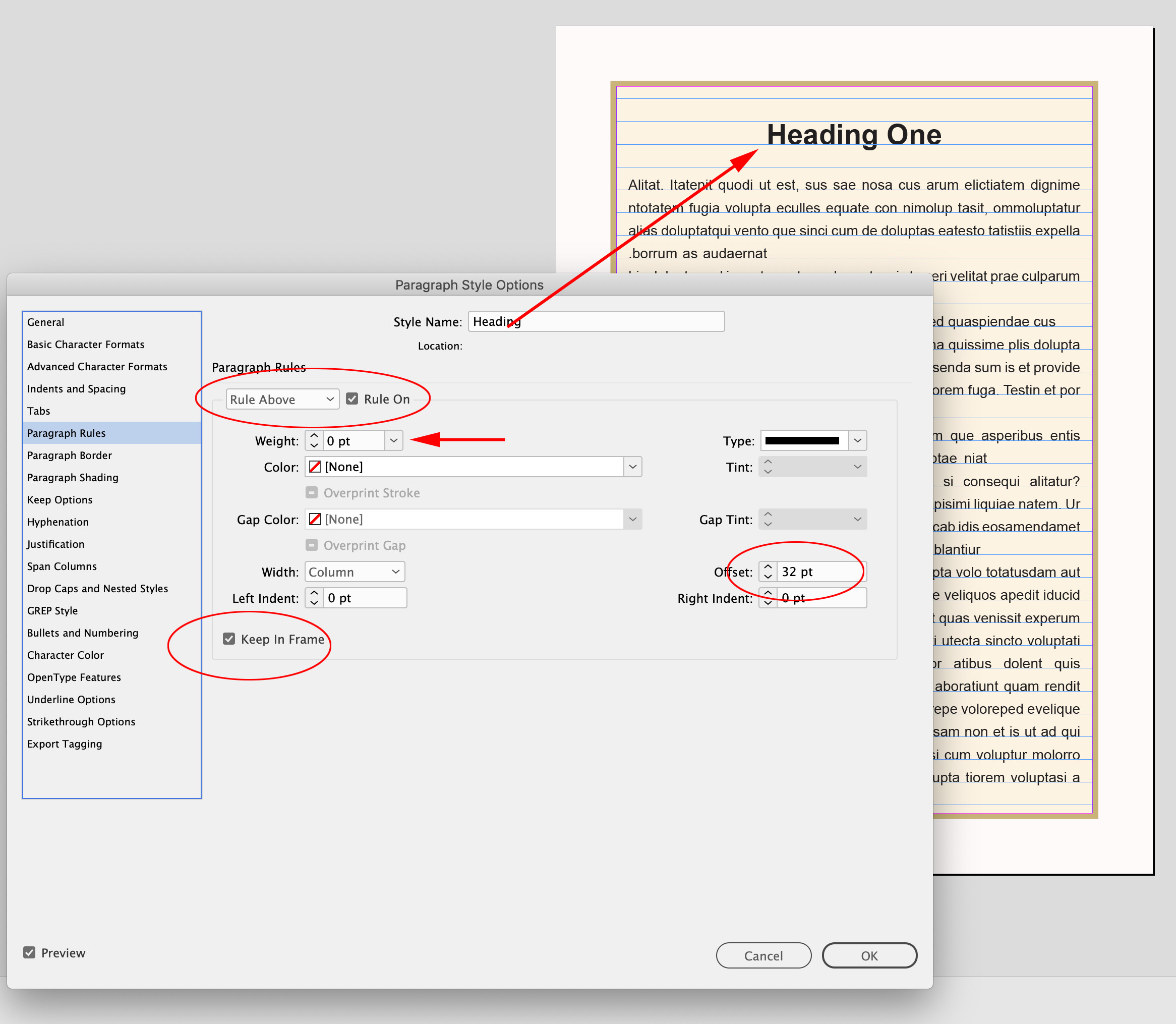The width and height of the screenshot is (1176, 1024).
Task: Click the Color [None] swatch icon
Action: [315, 467]
